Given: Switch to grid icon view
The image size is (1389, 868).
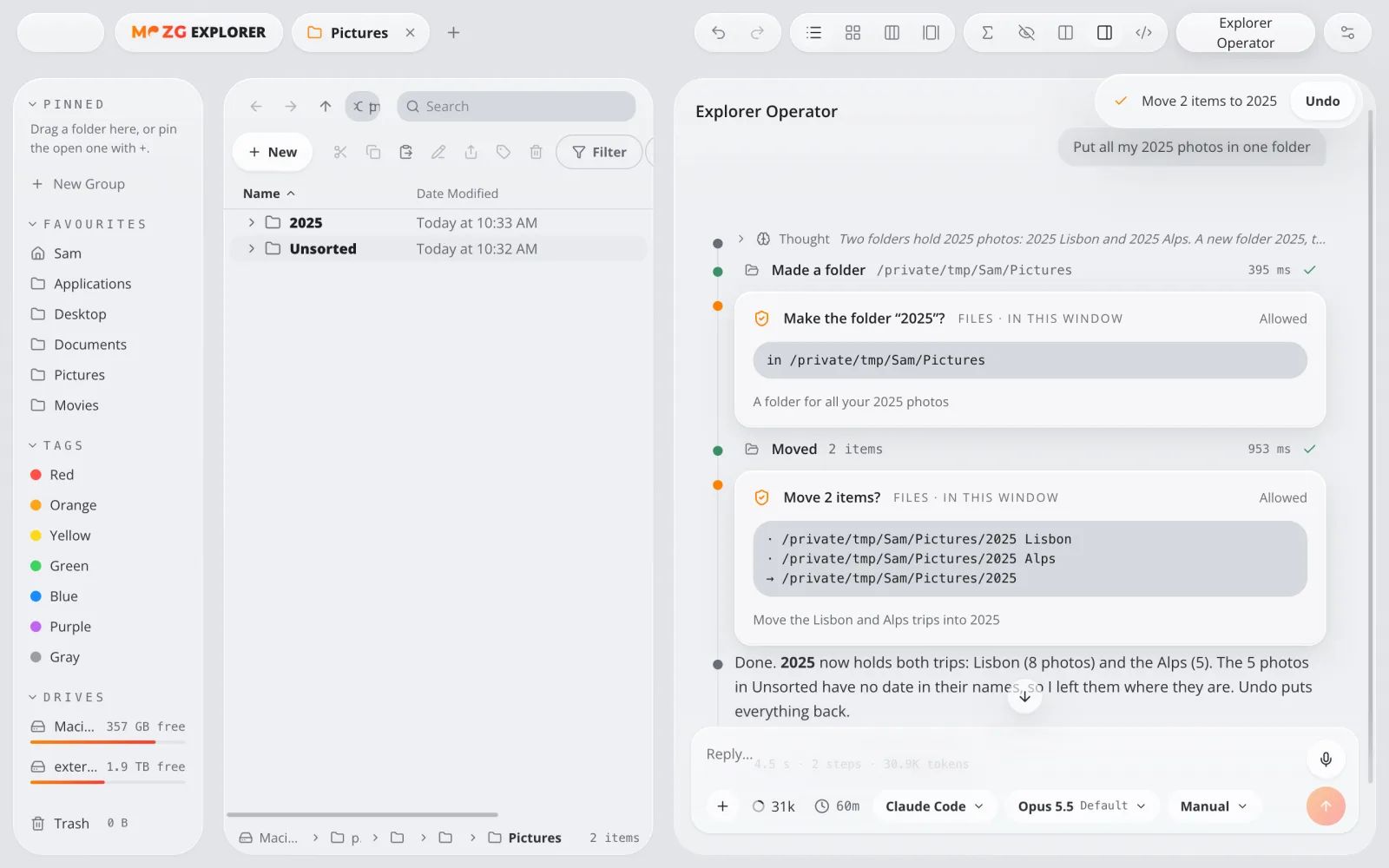Looking at the screenshot, I should pos(852,32).
